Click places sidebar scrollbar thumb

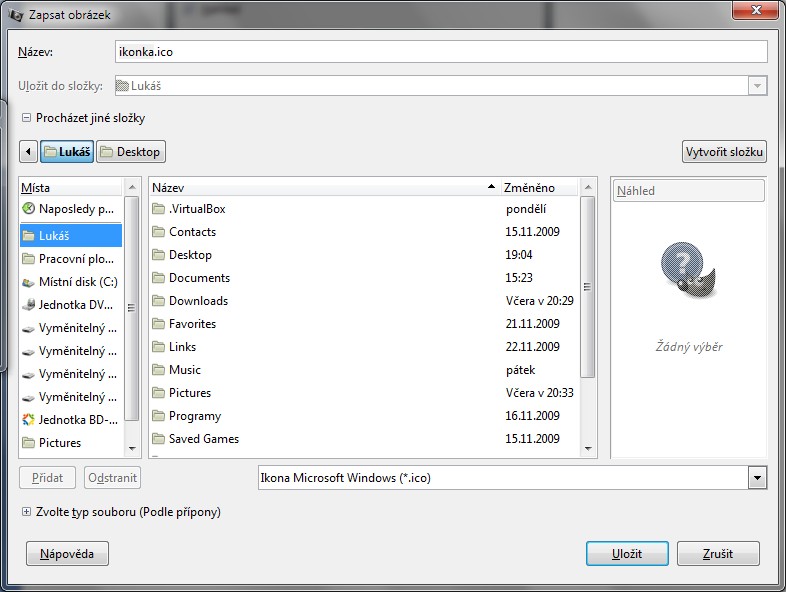[x=132, y=308]
